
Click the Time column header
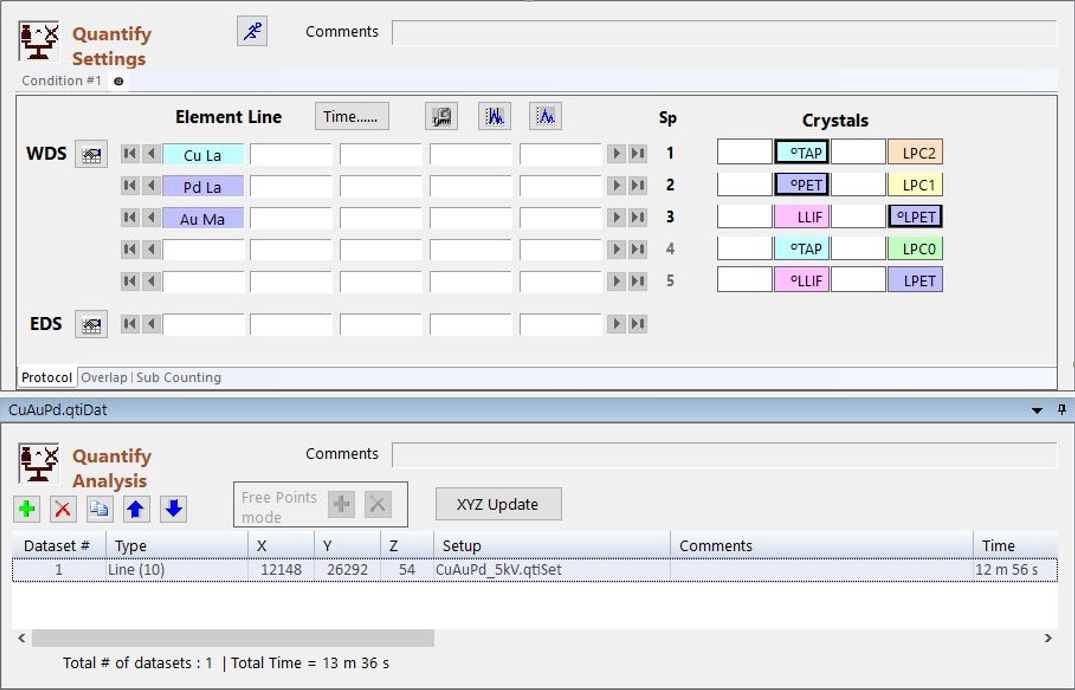pyautogui.click(x=1015, y=546)
